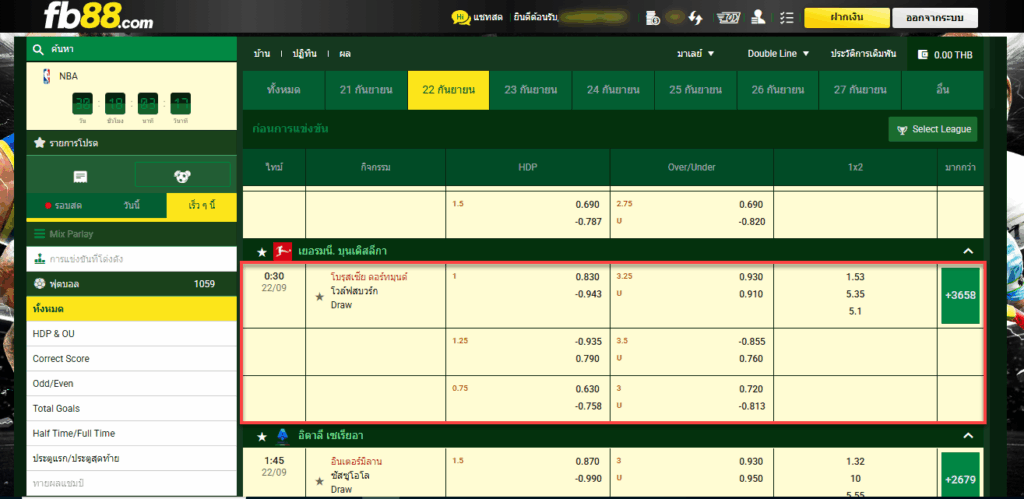The width and height of the screenshot is (1024, 499).
Task: Click the Bundesliga league logo
Action: (x=282, y=251)
